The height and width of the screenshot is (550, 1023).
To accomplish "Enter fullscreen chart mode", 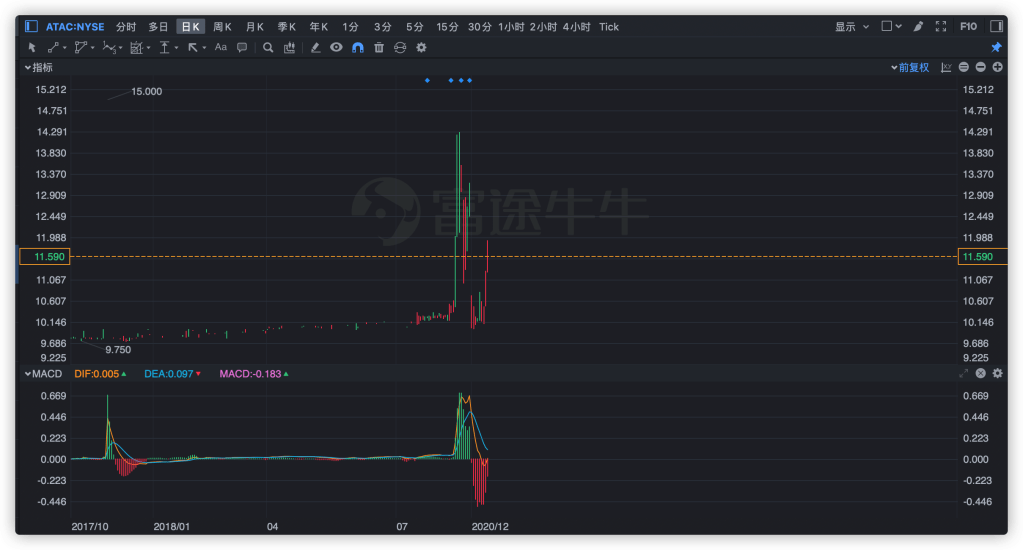I will pyautogui.click(x=940, y=27).
